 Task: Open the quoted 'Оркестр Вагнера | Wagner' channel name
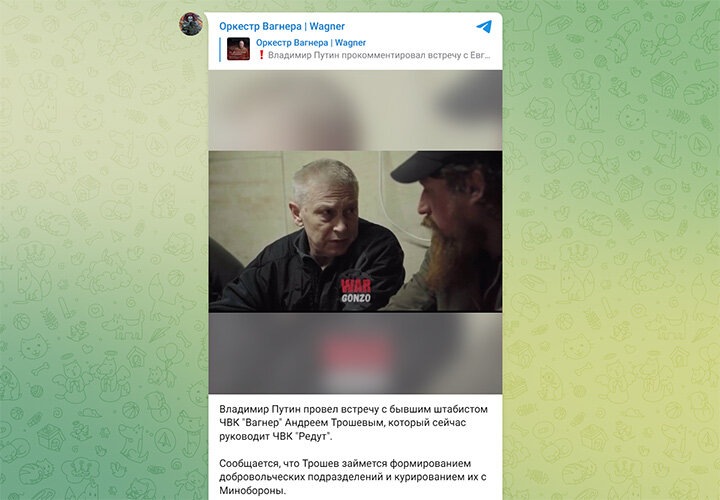coord(311,43)
